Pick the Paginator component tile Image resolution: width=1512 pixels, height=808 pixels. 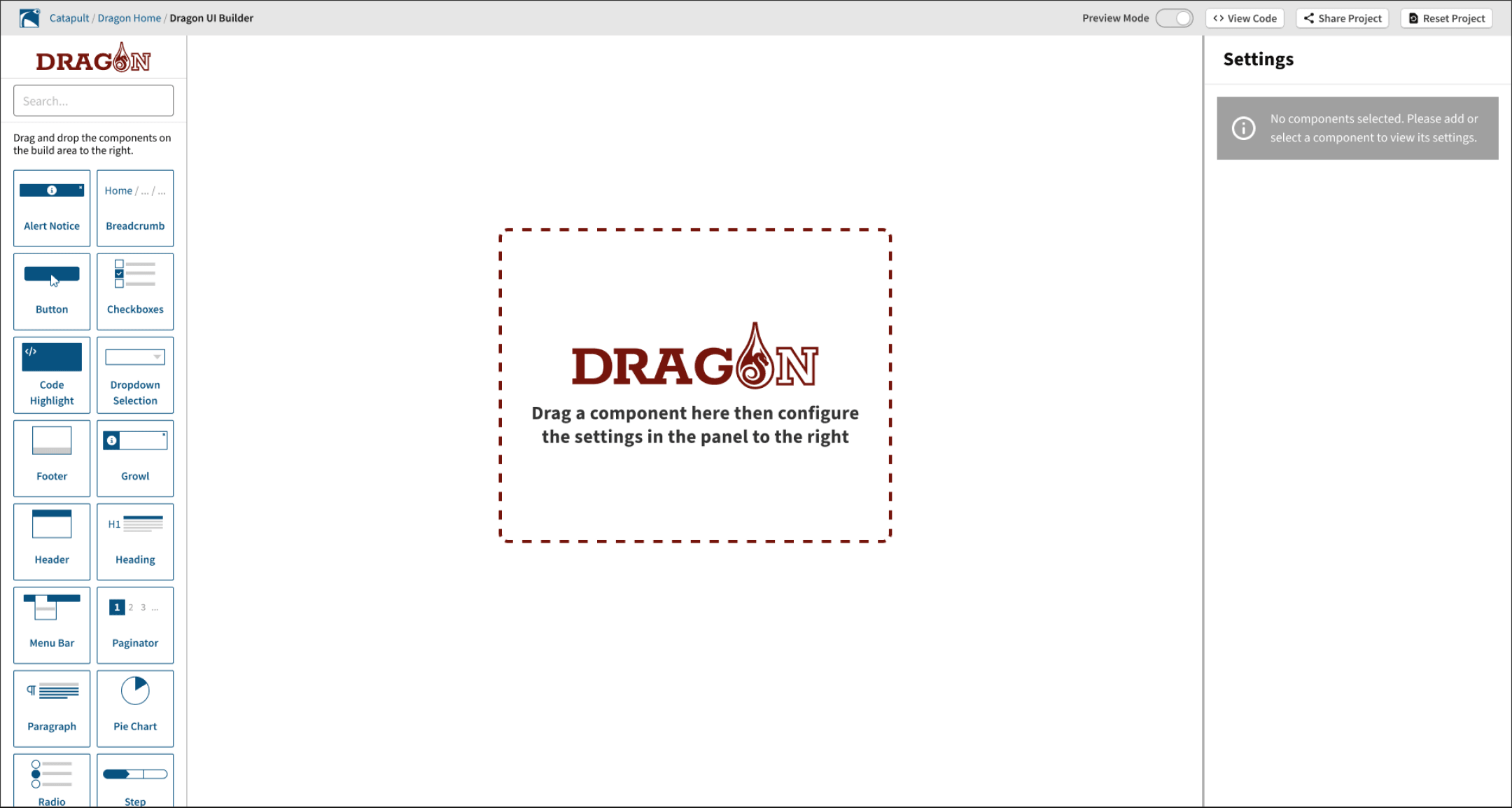point(135,625)
